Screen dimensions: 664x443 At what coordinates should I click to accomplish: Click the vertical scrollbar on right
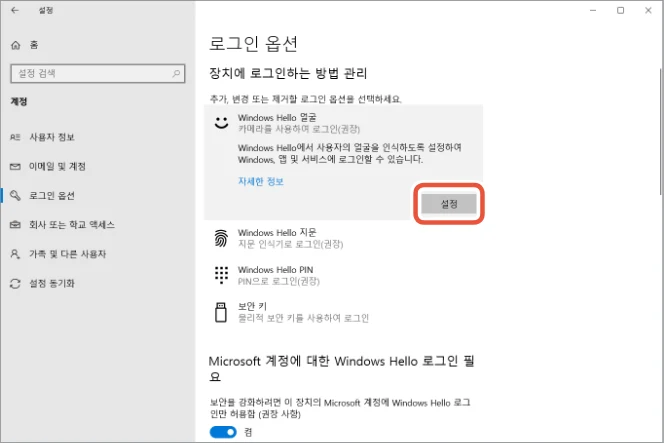tap(661, 131)
